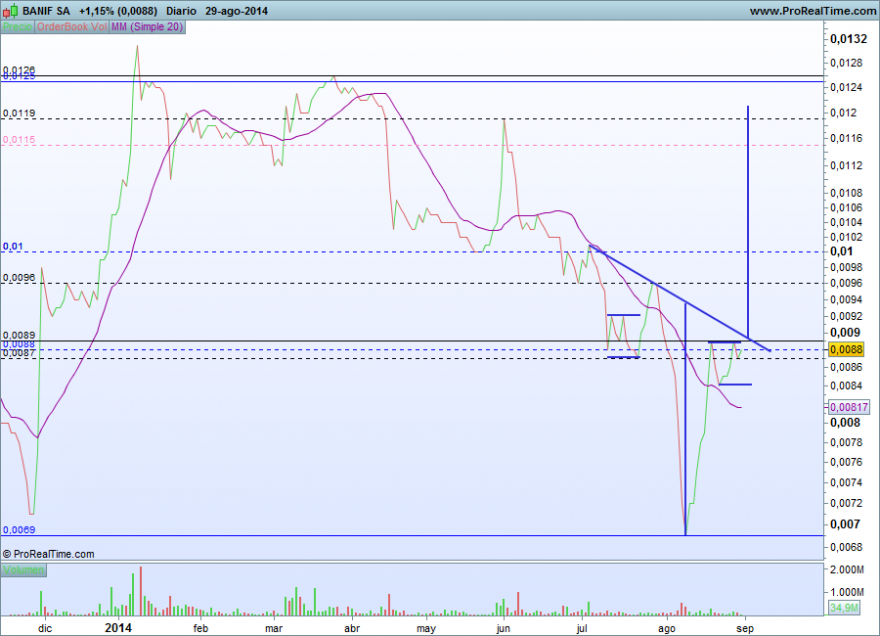Click the 0,0104 price axis label
This screenshot has width=880, height=636.
tap(846, 222)
